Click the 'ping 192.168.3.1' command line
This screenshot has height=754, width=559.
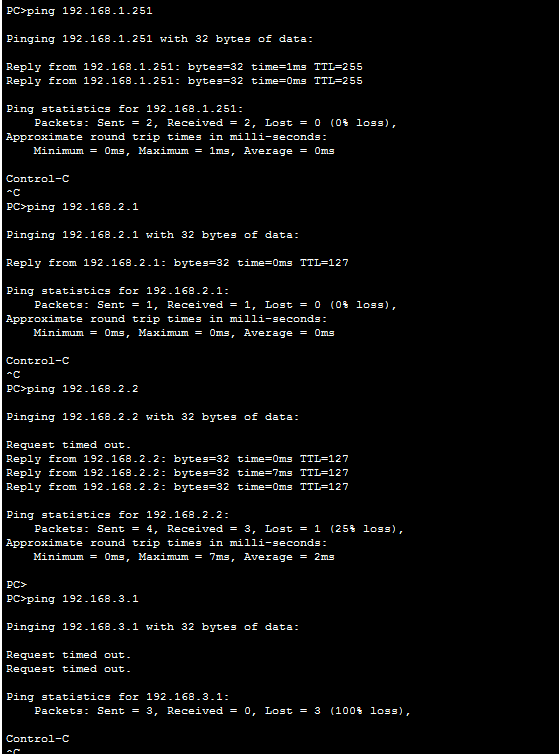point(72,599)
